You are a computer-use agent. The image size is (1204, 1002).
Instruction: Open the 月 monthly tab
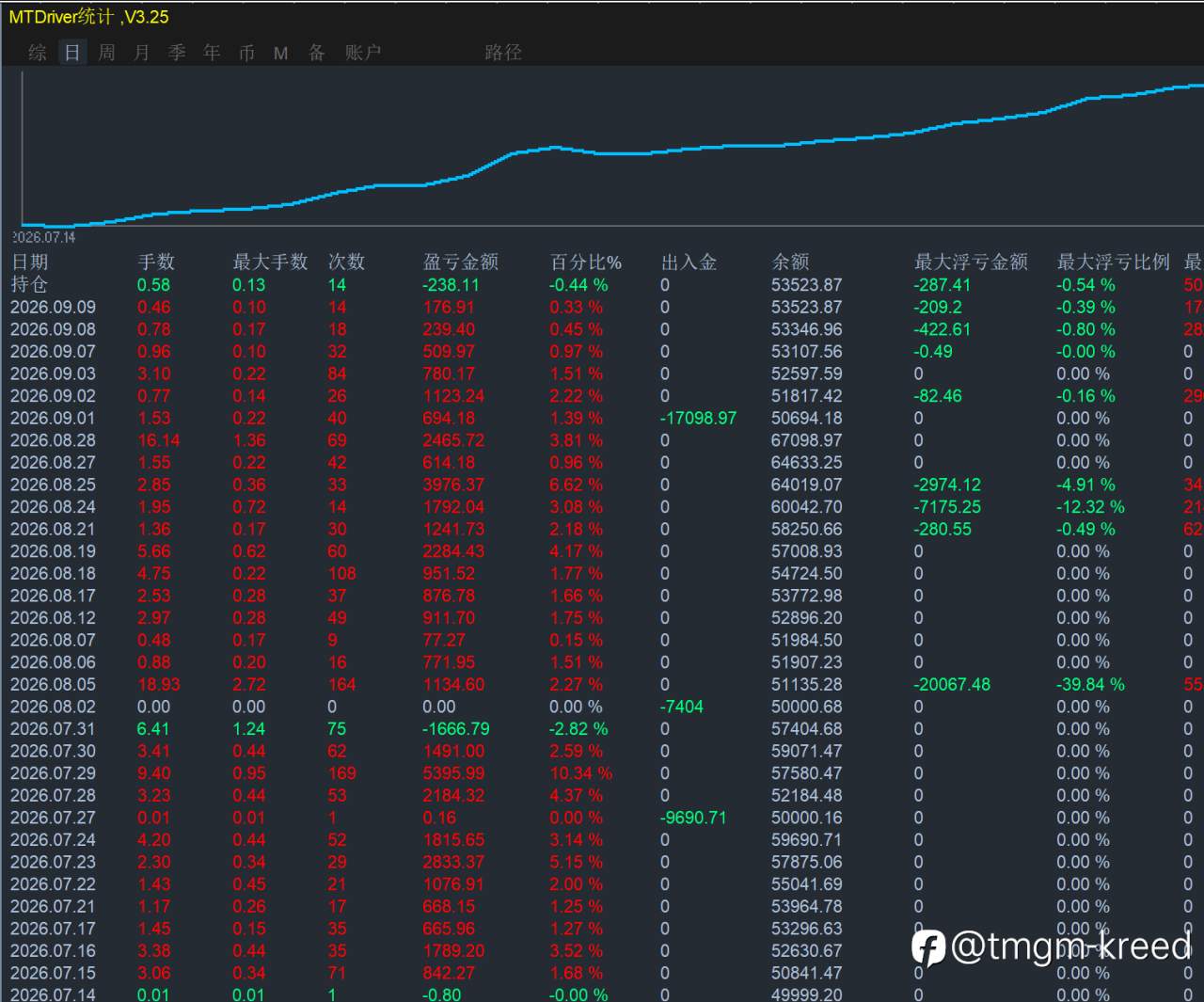pyautogui.click(x=142, y=53)
